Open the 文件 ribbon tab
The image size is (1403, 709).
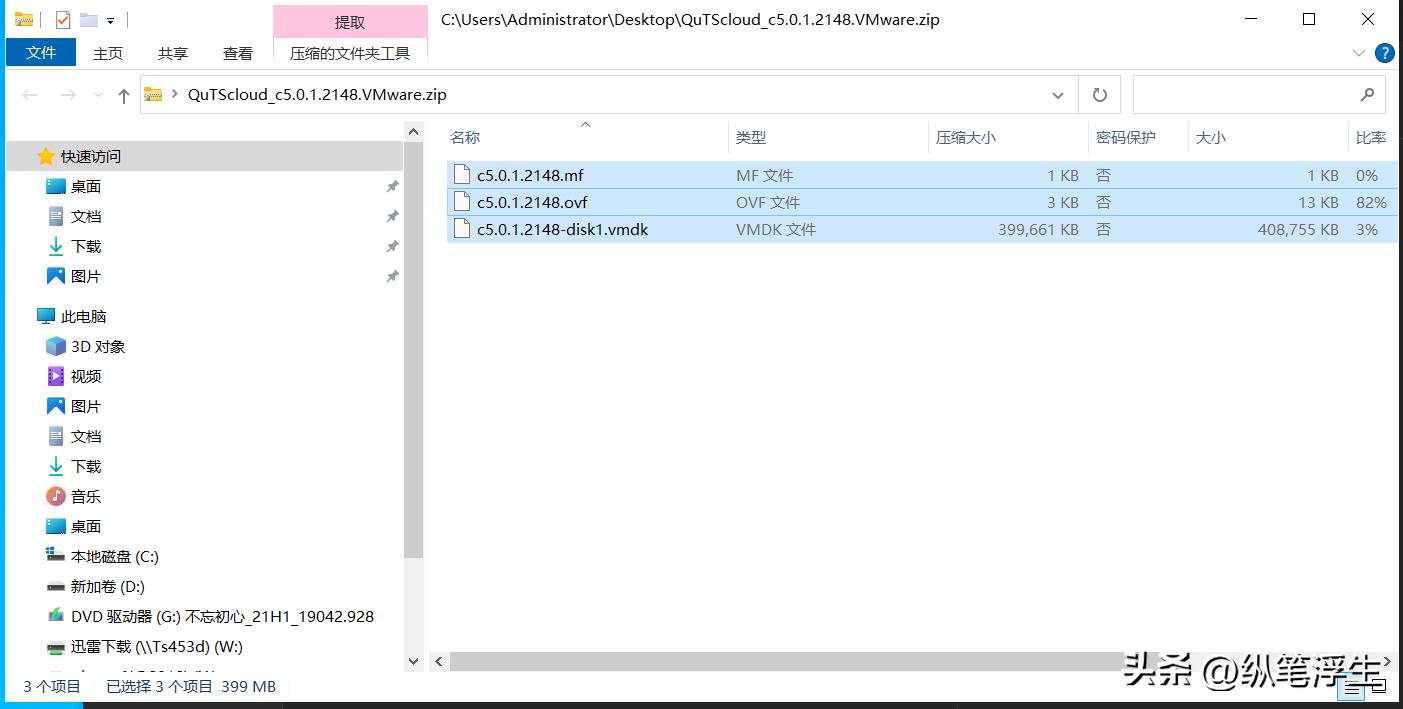click(x=41, y=52)
